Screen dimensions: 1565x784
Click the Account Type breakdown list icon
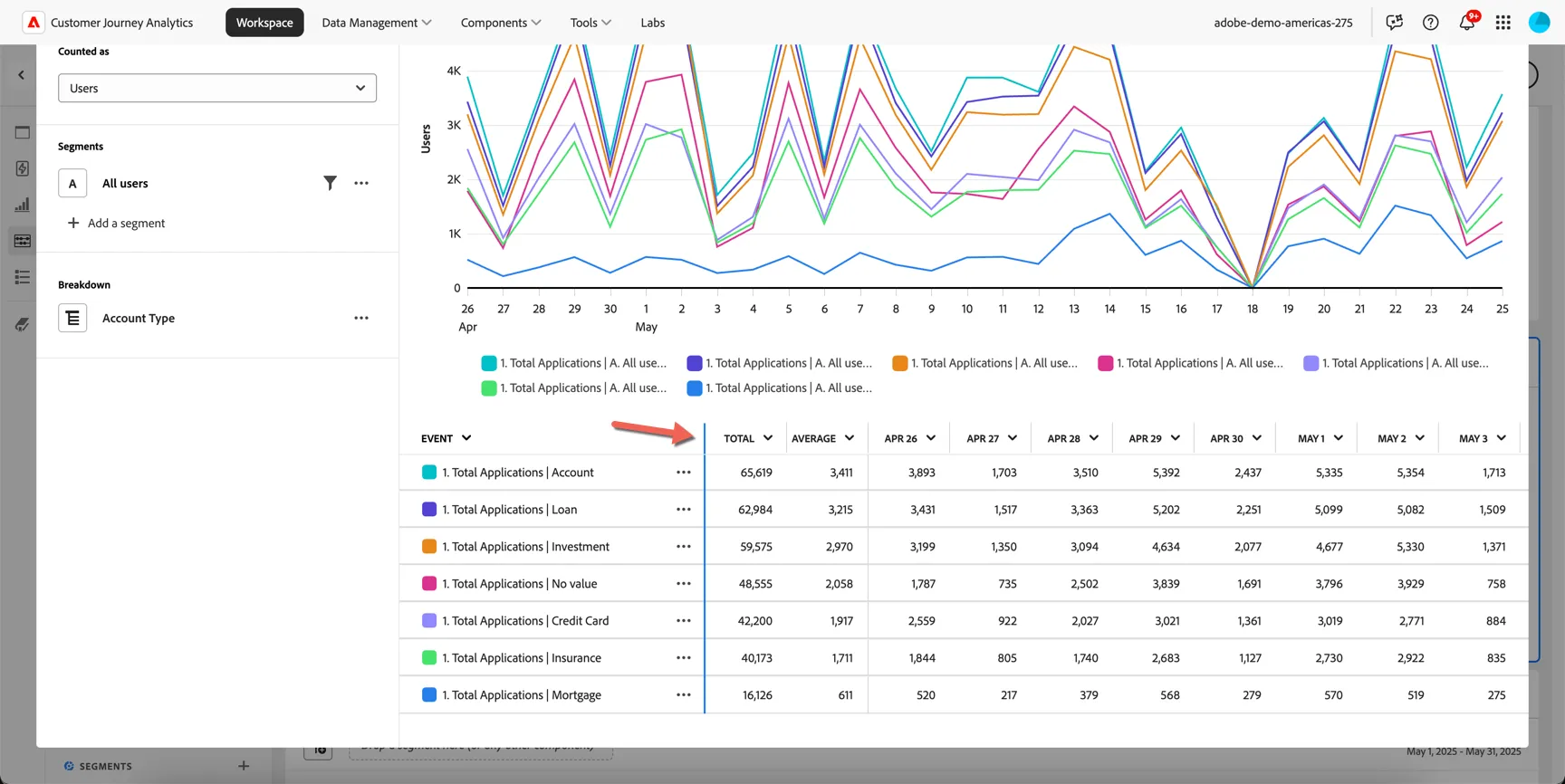click(x=72, y=318)
